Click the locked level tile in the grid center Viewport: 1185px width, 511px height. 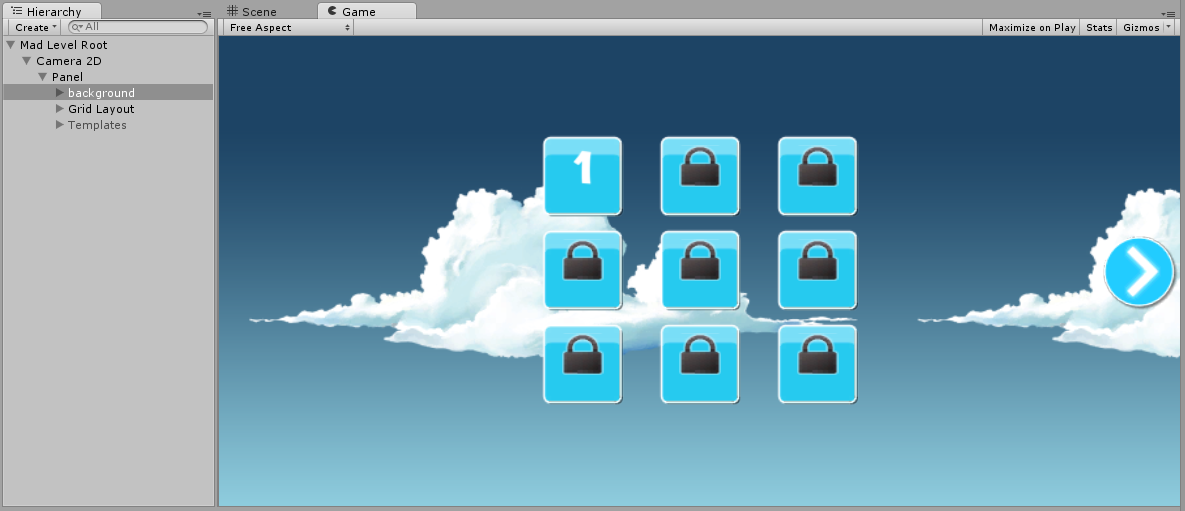click(x=700, y=270)
